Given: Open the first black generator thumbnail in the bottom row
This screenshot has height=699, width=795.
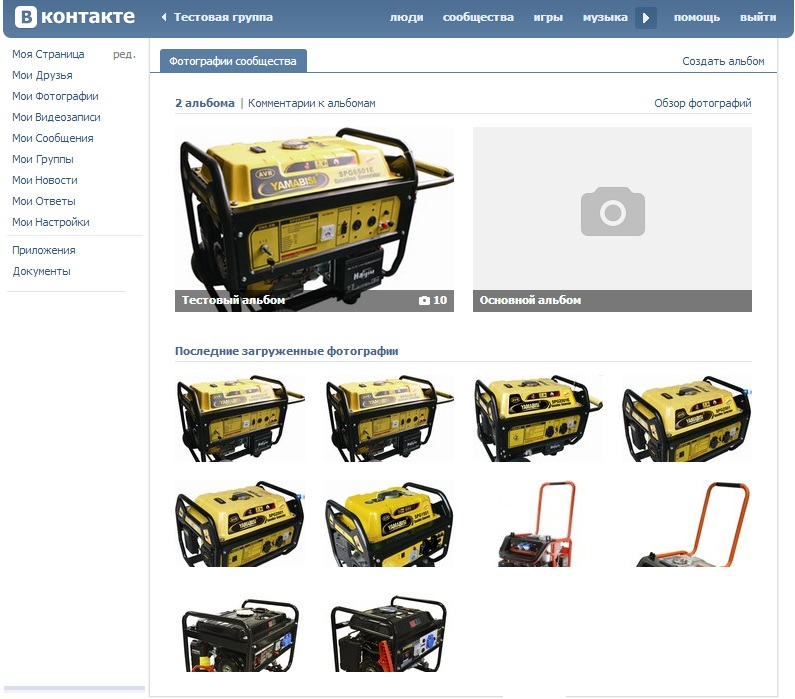Looking at the screenshot, I should pyautogui.click(x=240, y=634).
